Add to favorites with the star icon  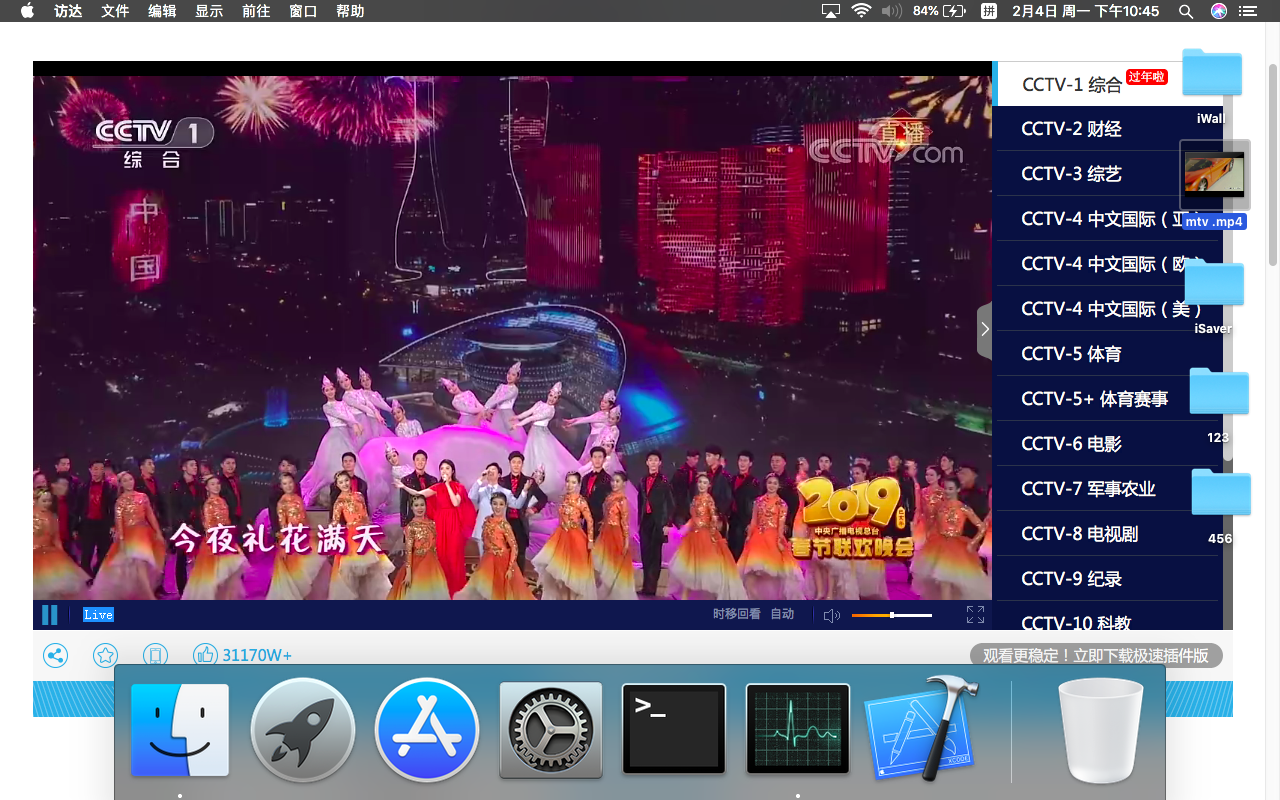click(105, 656)
